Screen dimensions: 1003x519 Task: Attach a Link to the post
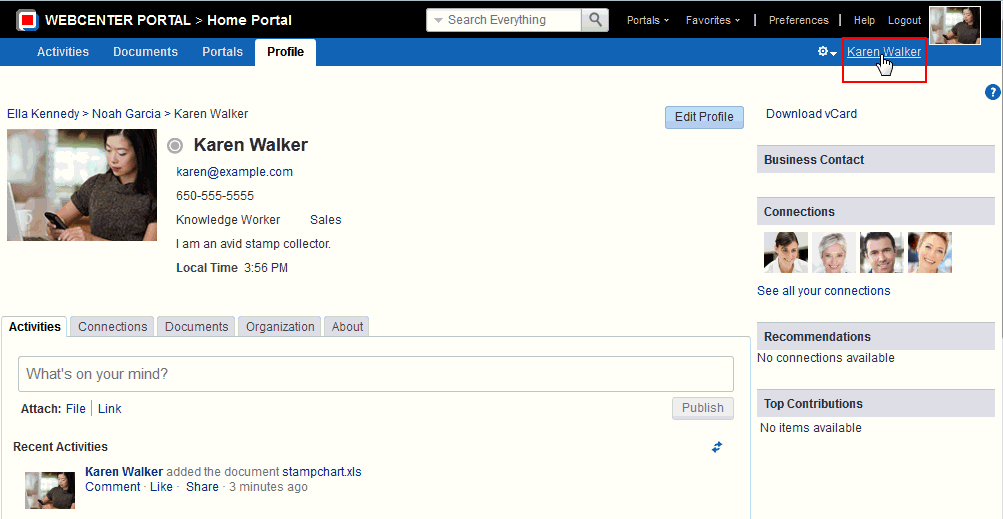109,408
